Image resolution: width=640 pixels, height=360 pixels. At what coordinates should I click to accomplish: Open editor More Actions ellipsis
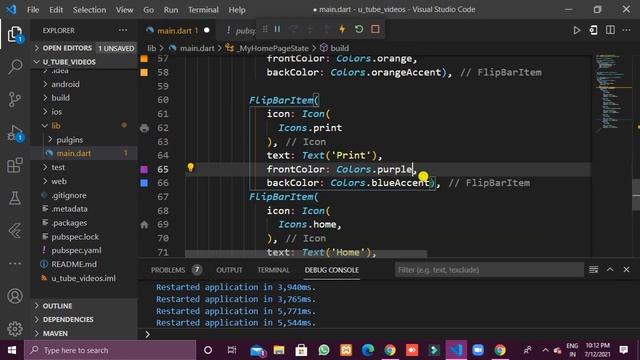click(627, 30)
